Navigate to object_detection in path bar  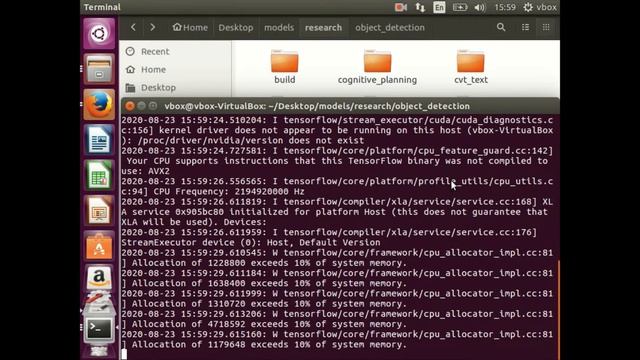[x=390, y=27]
